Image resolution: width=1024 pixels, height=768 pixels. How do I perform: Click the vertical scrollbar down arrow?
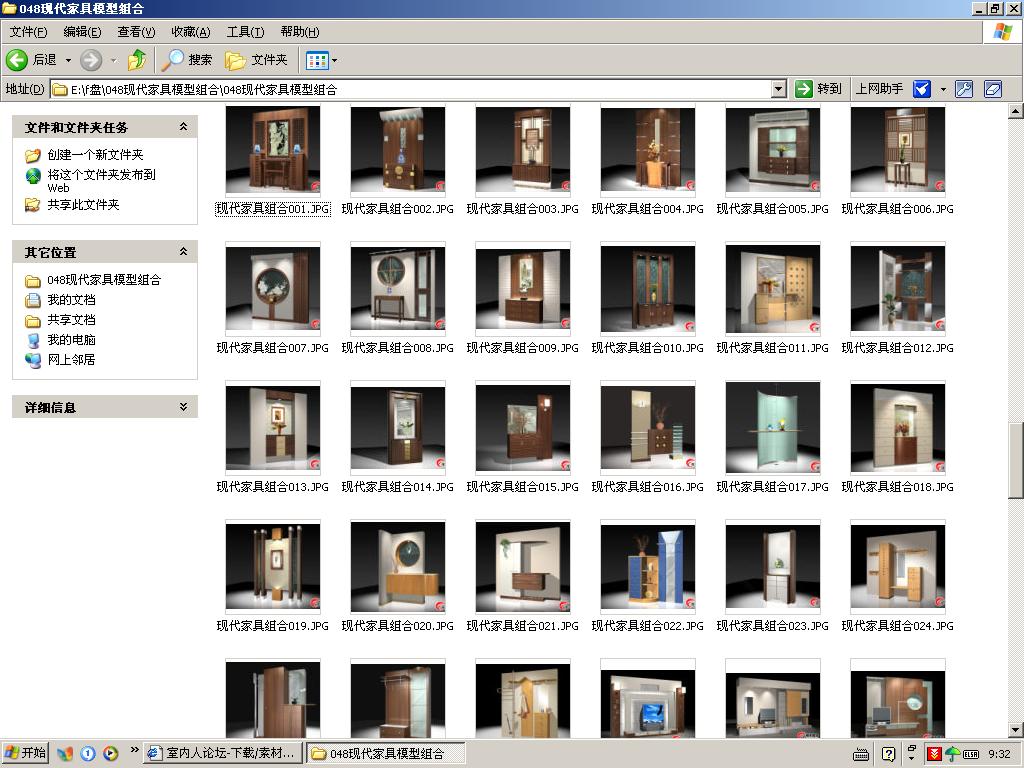(x=1016, y=729)
